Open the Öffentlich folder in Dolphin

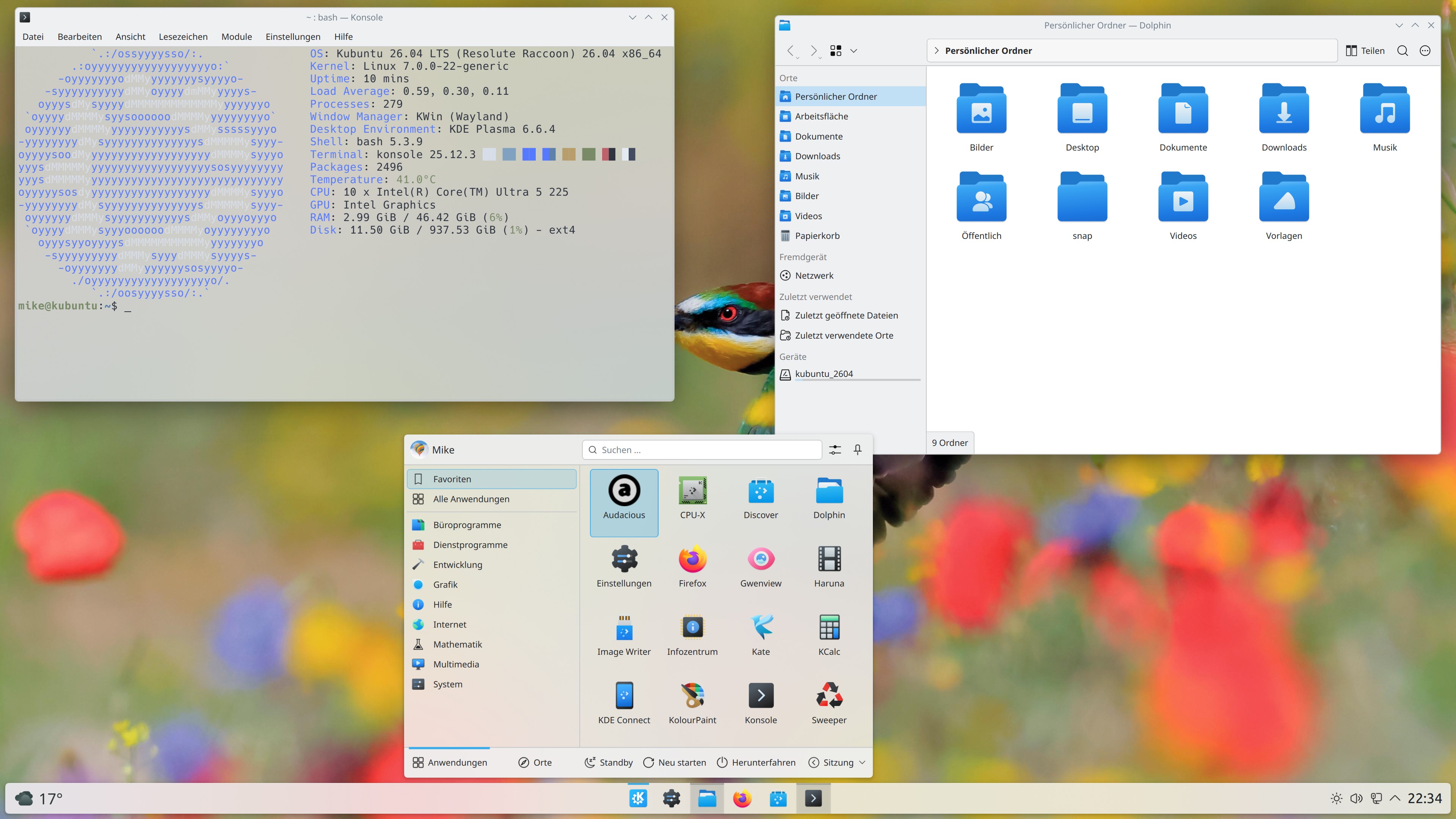tap(981, 206)
